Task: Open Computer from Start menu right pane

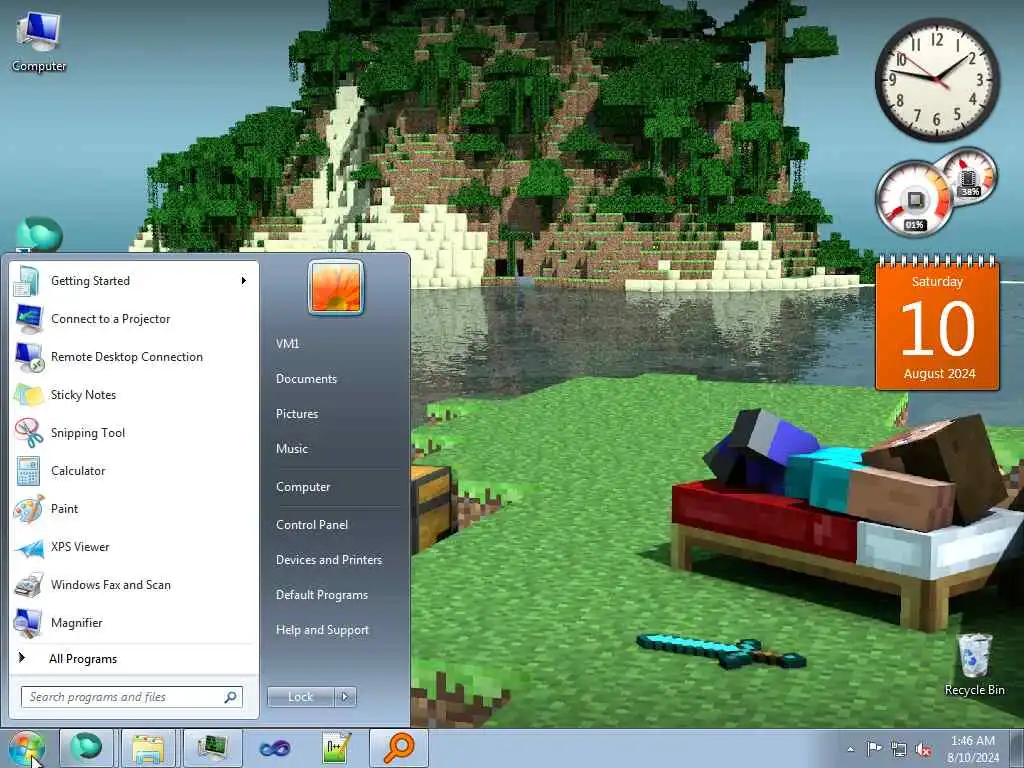Action: click(x=303, y=487)
